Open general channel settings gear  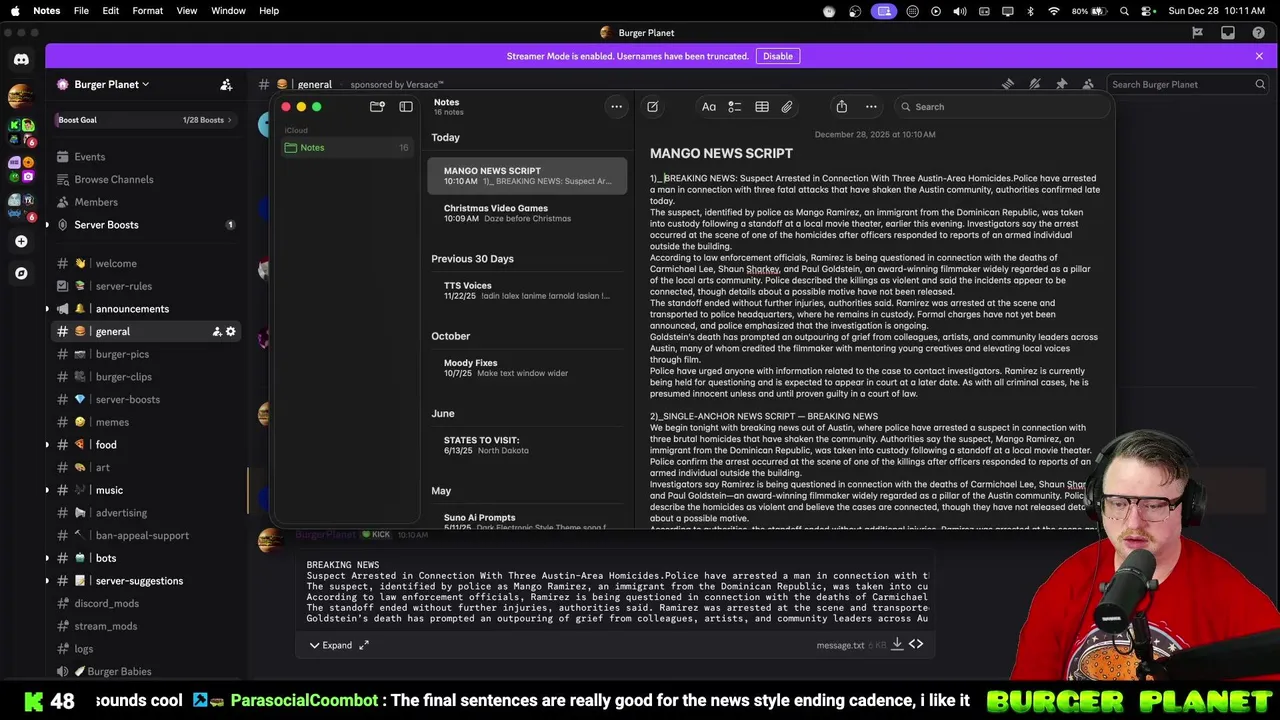click(x=231, y=332)
